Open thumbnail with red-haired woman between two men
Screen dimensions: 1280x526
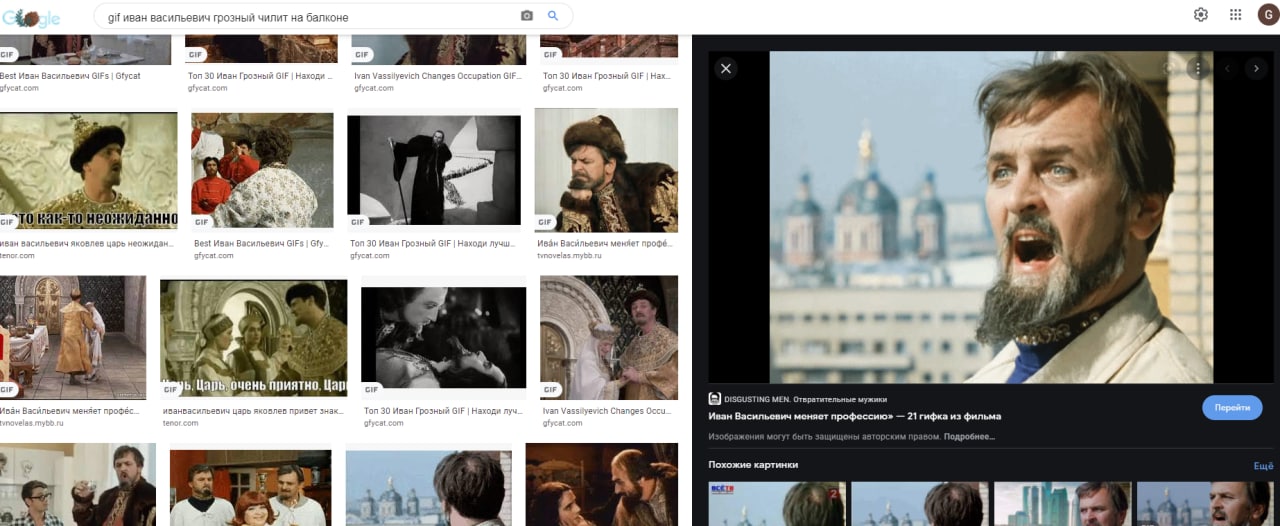[250, 488]
